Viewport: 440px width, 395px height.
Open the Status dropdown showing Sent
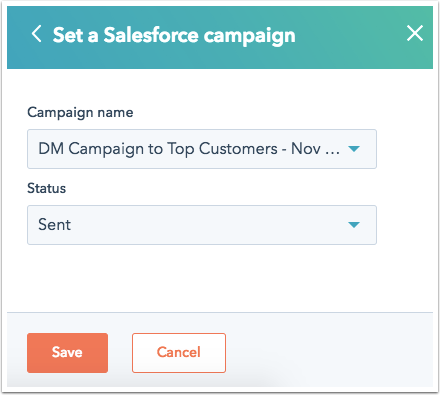(x=202, y=225)
